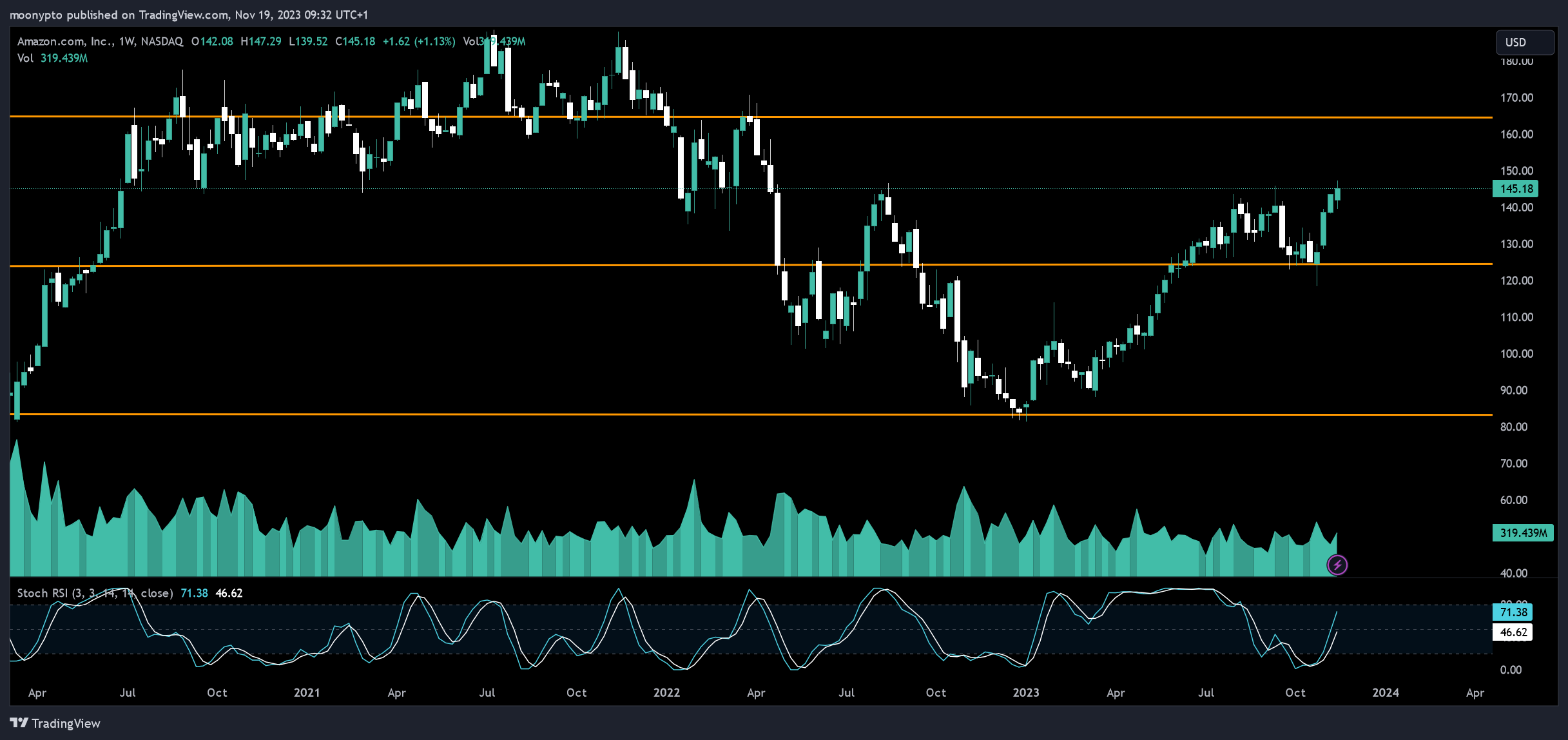Click the NASDAQ exchange label
This screenshot has width=1568, height=740.
162,41
